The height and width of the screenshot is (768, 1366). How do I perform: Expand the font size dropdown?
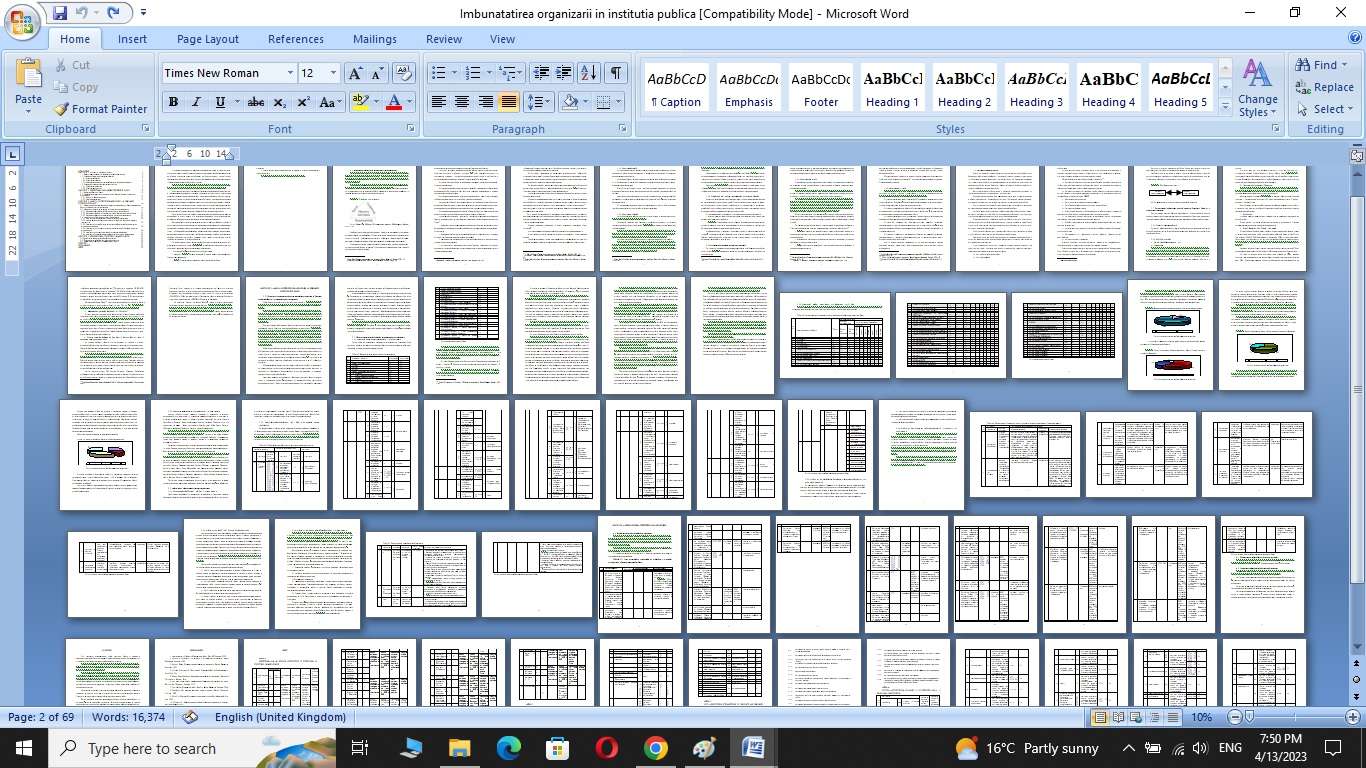pos(333,73)
